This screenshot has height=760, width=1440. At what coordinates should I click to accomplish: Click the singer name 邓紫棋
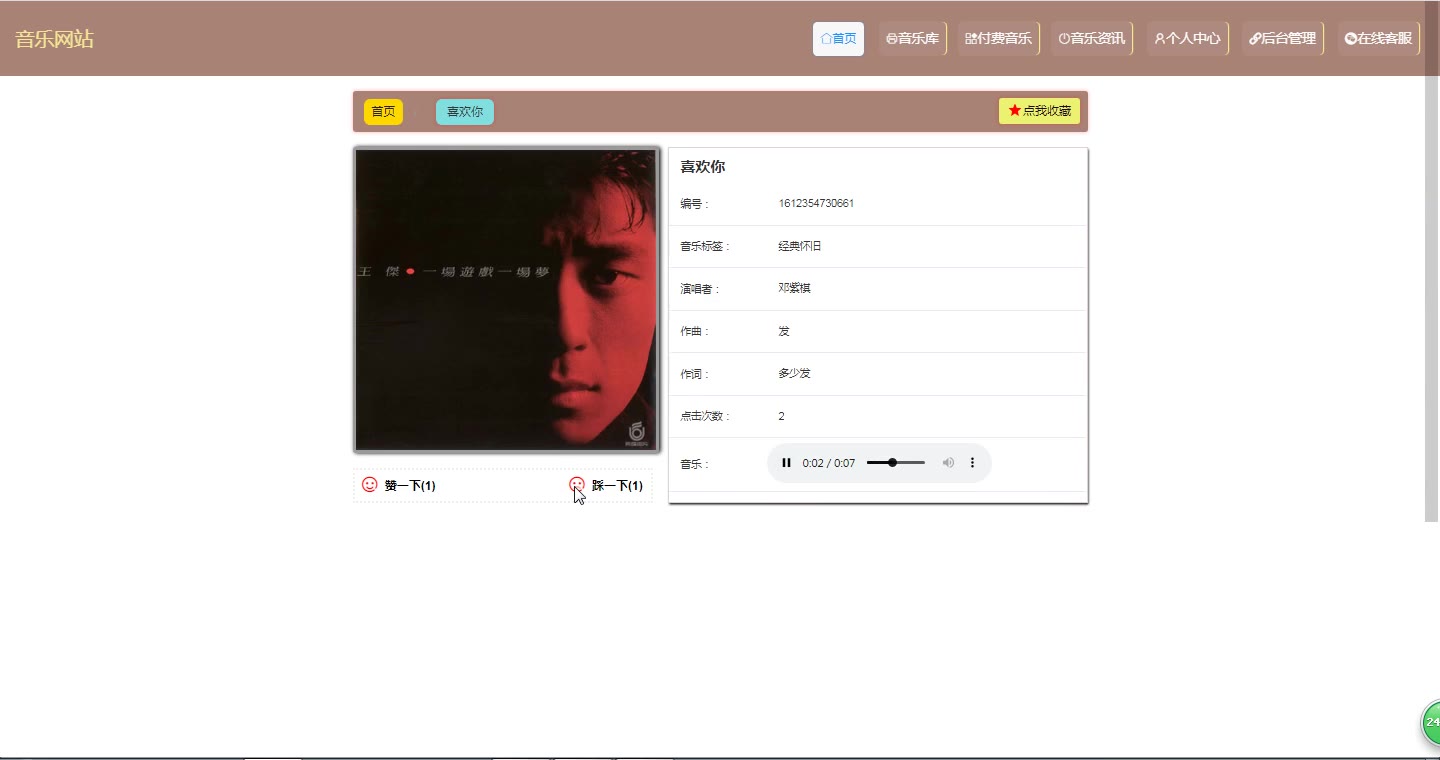[x=794, y=288]
